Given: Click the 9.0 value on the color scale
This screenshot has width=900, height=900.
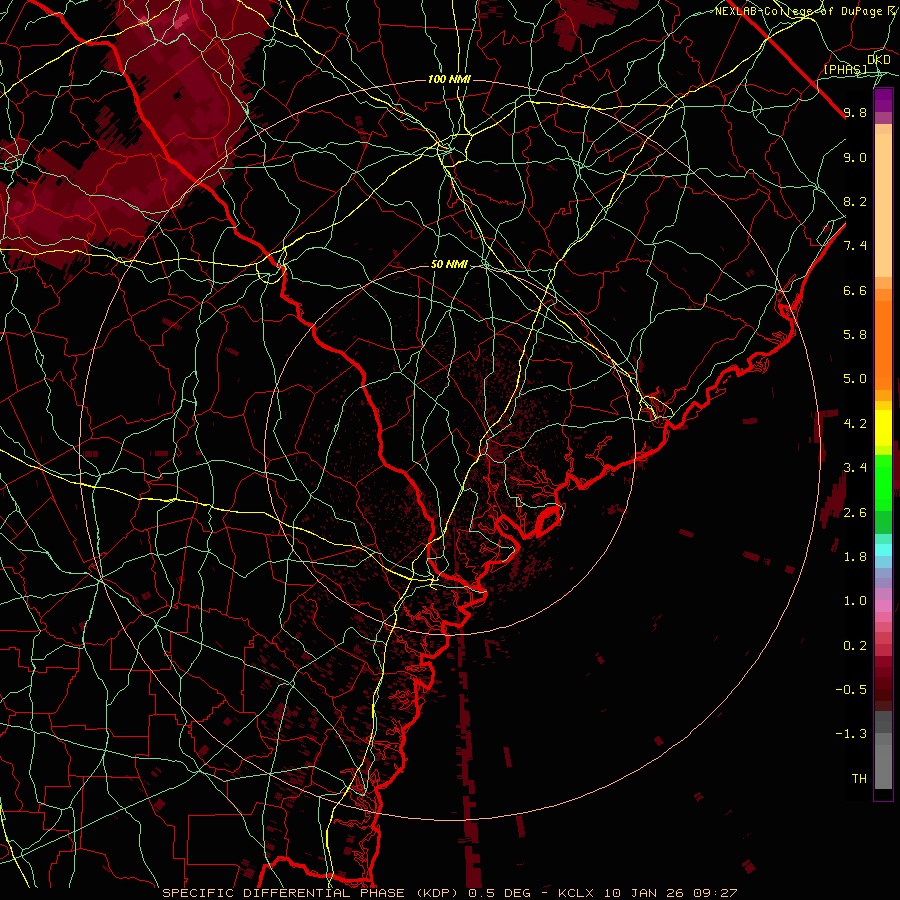Looking at the screenshot, I should point(855,158).
